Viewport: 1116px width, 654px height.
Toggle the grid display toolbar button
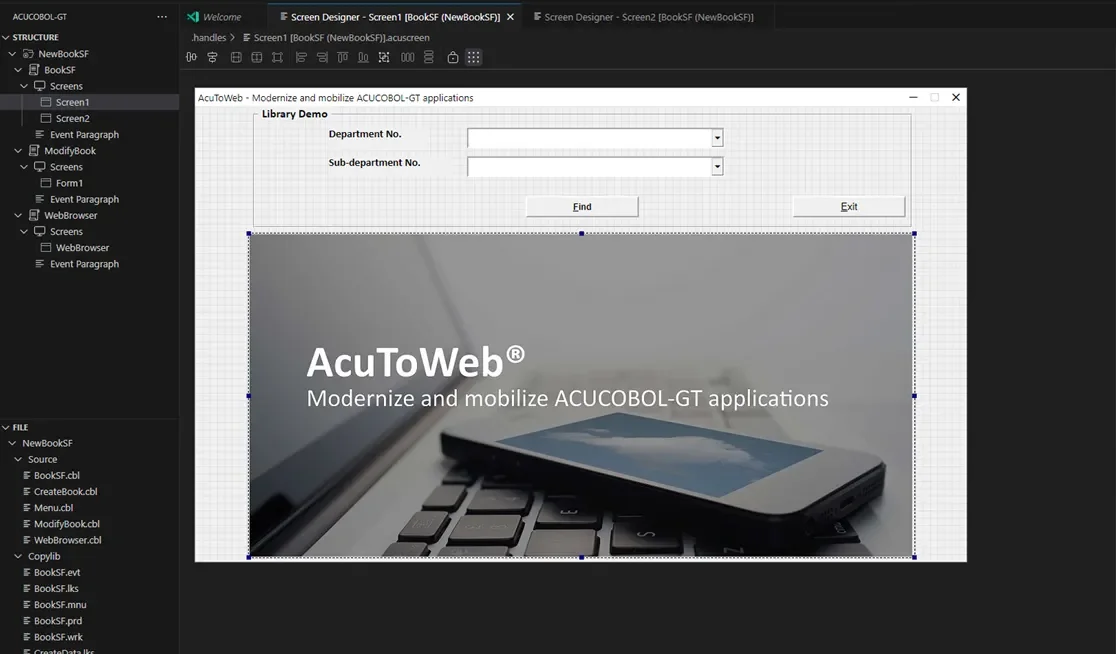point(473,58)
